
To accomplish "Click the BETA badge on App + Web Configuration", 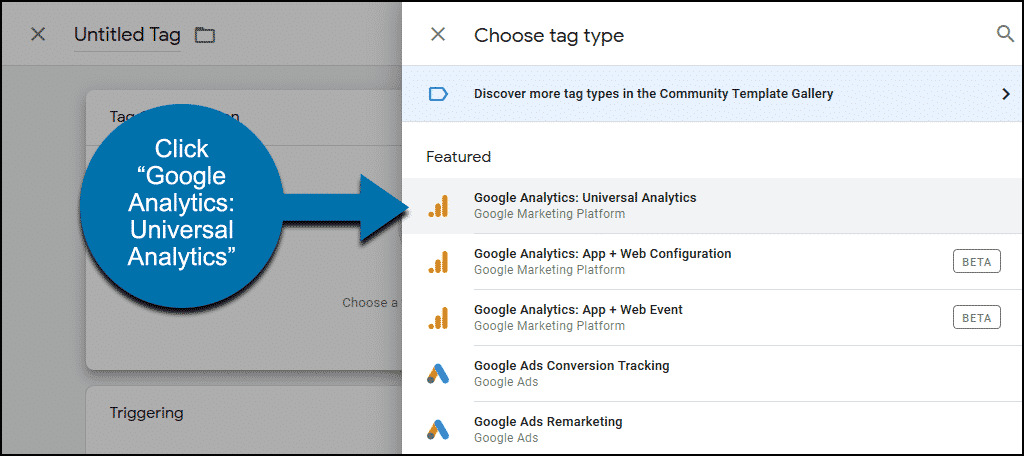I will (x=976, y=262).
